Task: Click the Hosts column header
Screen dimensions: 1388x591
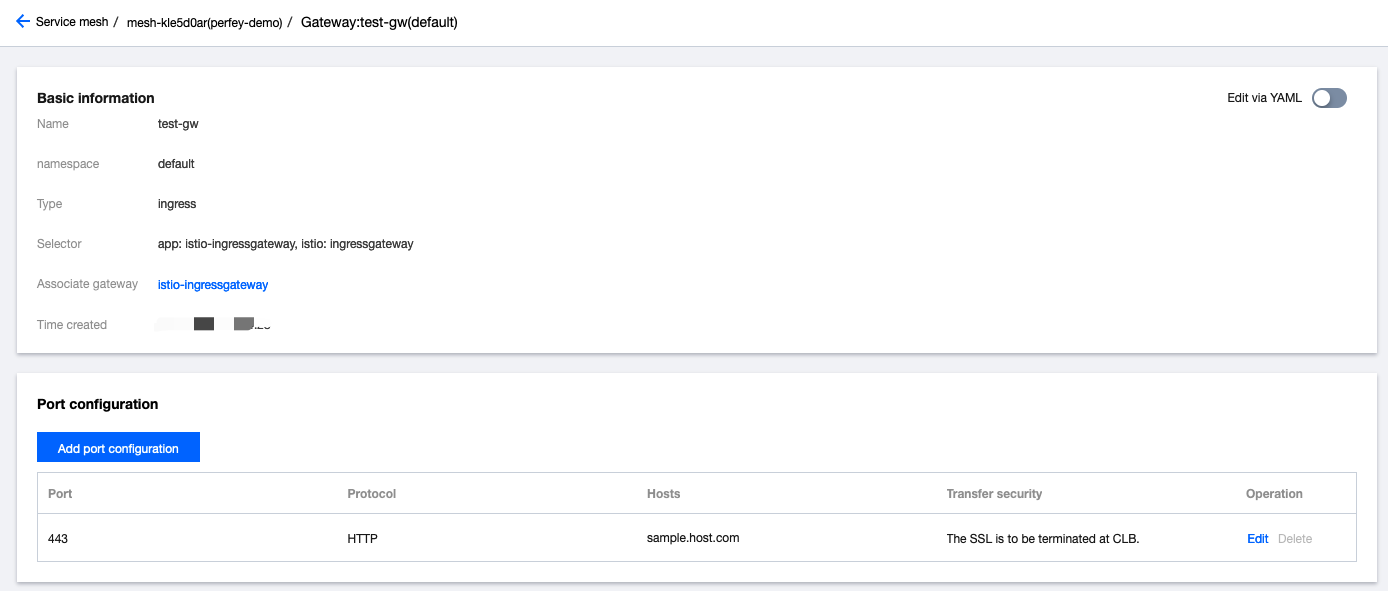Action: pos(663,494)
